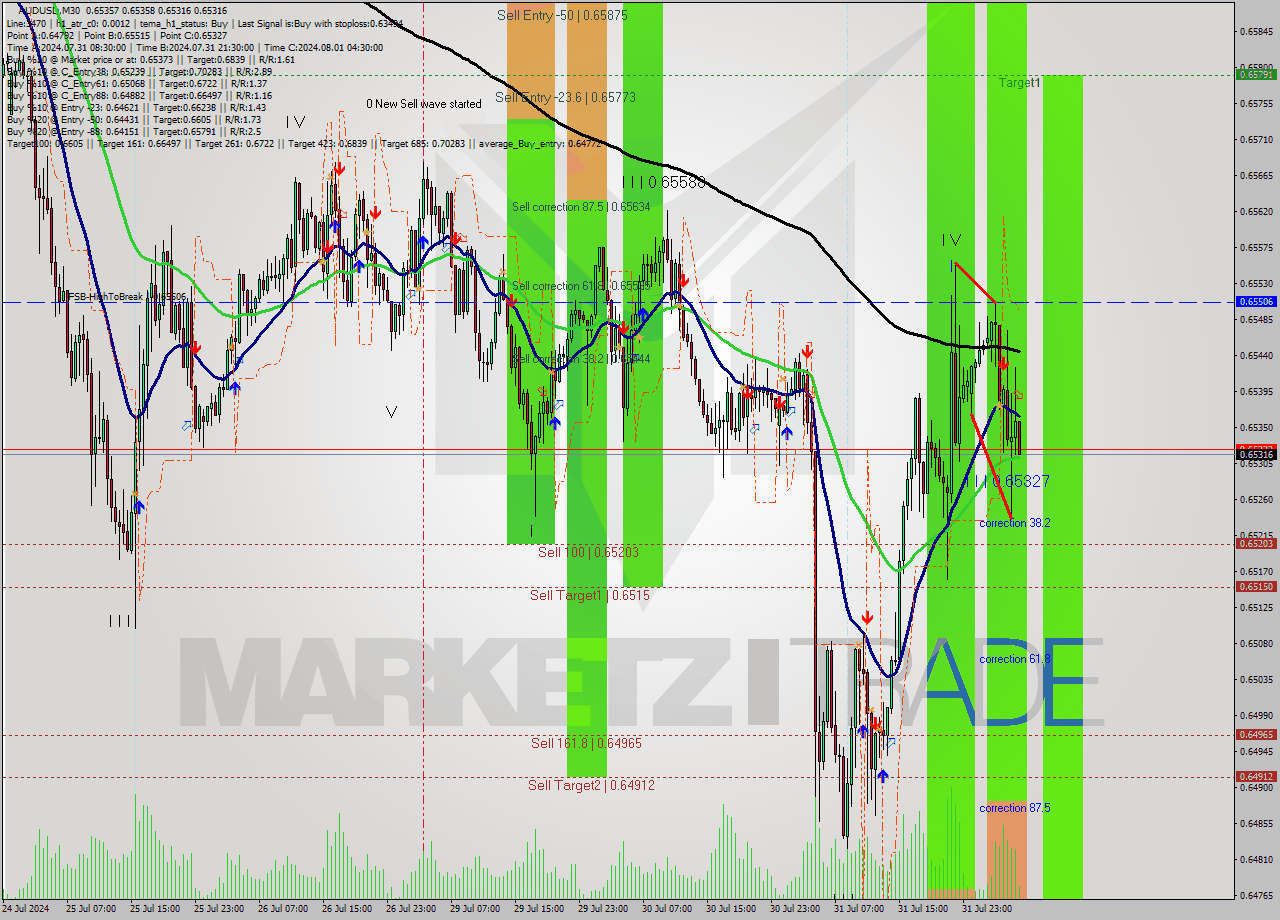Click the green 'Target1' label
Screen dimensions: 1280x920
(1019, 83)
